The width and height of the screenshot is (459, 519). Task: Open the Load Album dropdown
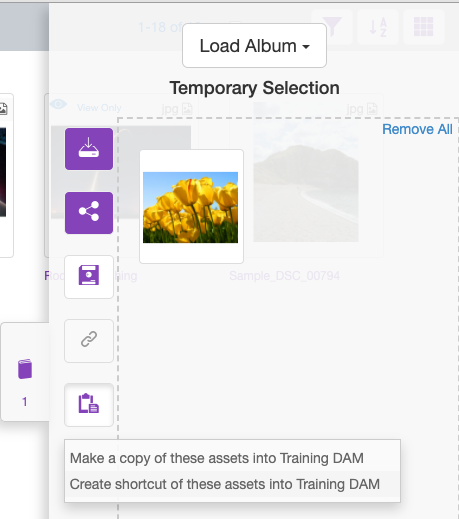pyautogui.click(x=254, y=46)
